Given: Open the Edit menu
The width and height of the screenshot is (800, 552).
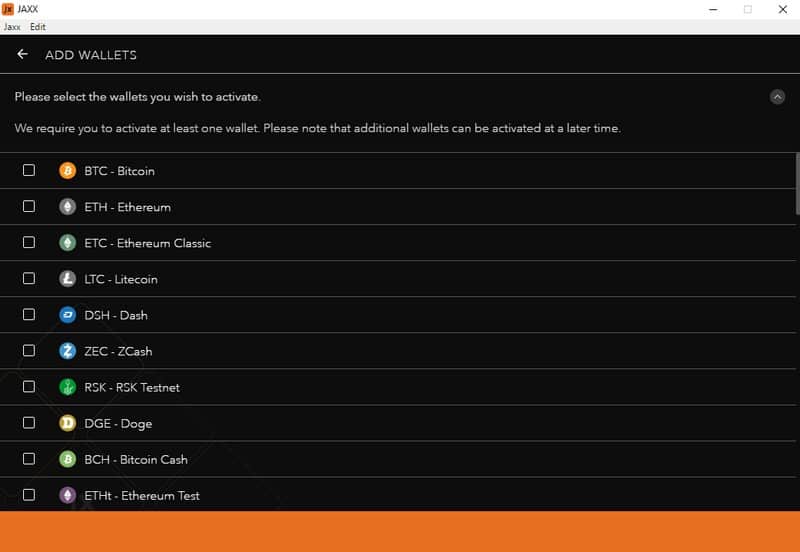Looking at the screenshot, I should 38,27.
